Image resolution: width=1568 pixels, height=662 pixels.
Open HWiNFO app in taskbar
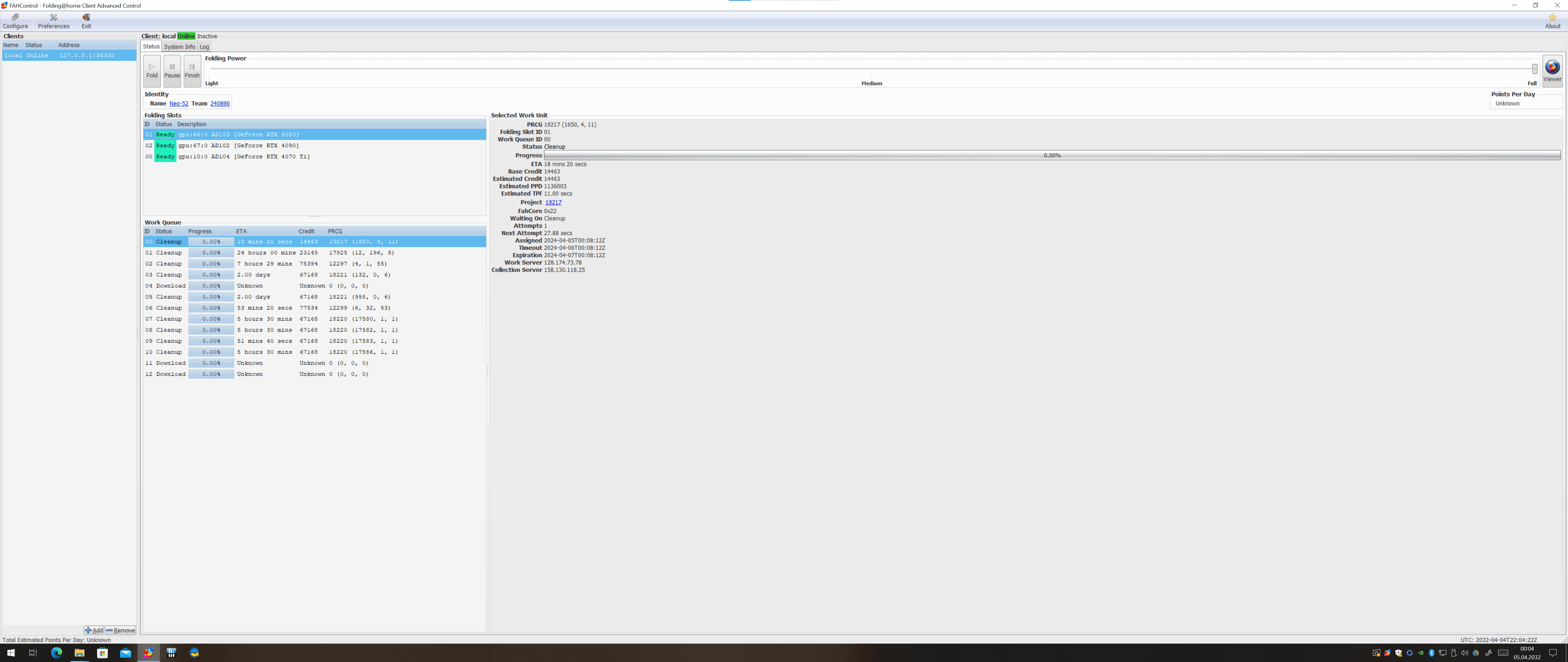pyautogui.click(x=172, y=653)
